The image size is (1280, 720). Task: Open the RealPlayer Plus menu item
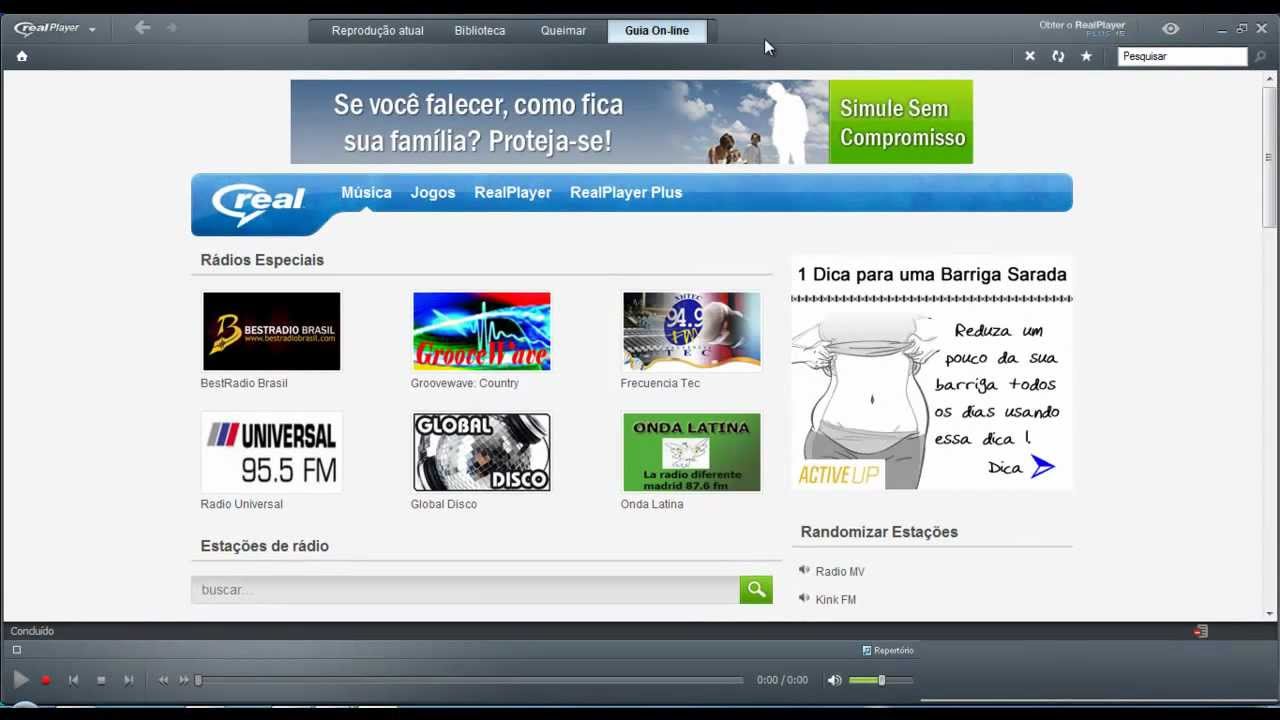(x=626, y=192)
